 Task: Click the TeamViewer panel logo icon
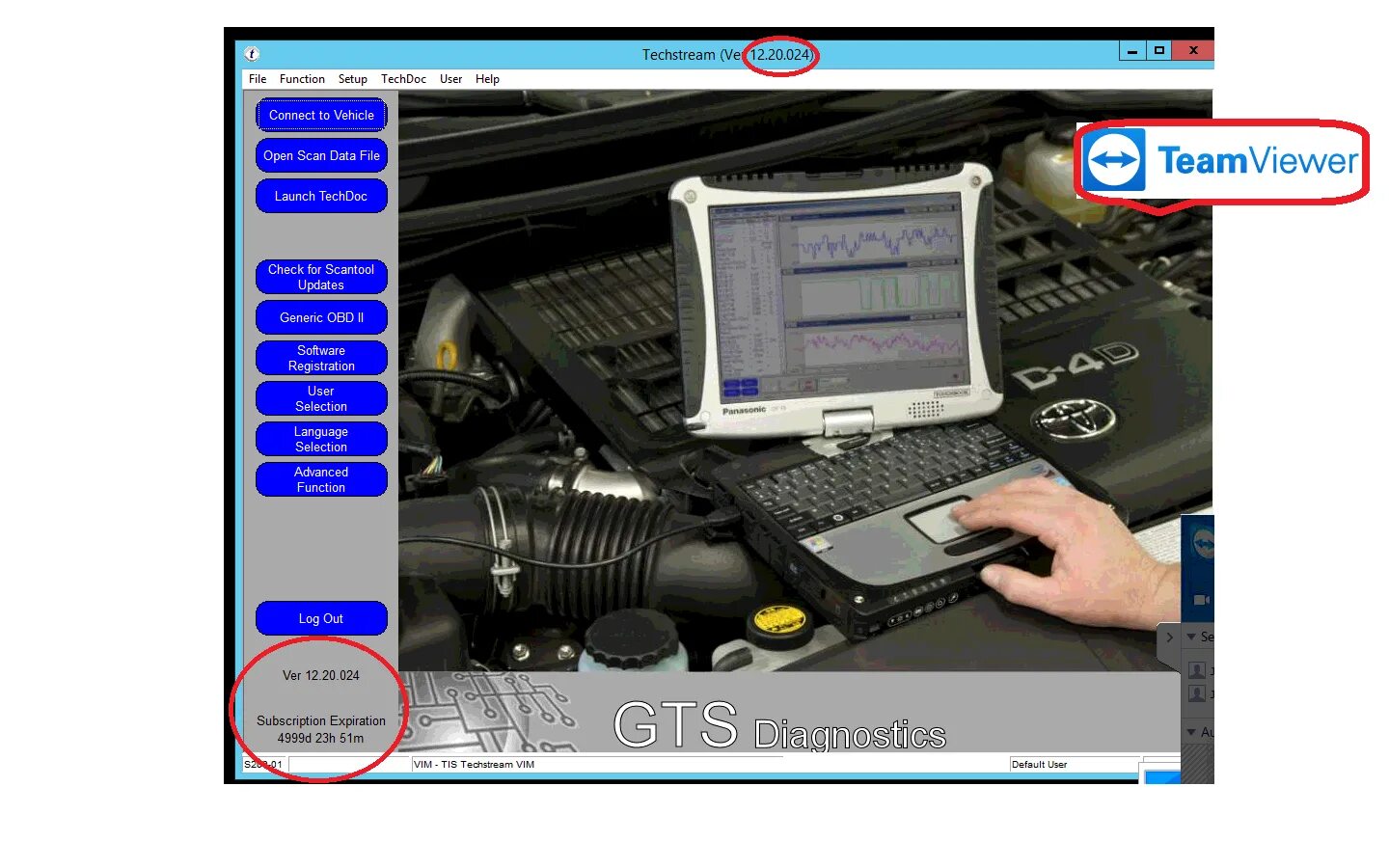(1203, 545)
